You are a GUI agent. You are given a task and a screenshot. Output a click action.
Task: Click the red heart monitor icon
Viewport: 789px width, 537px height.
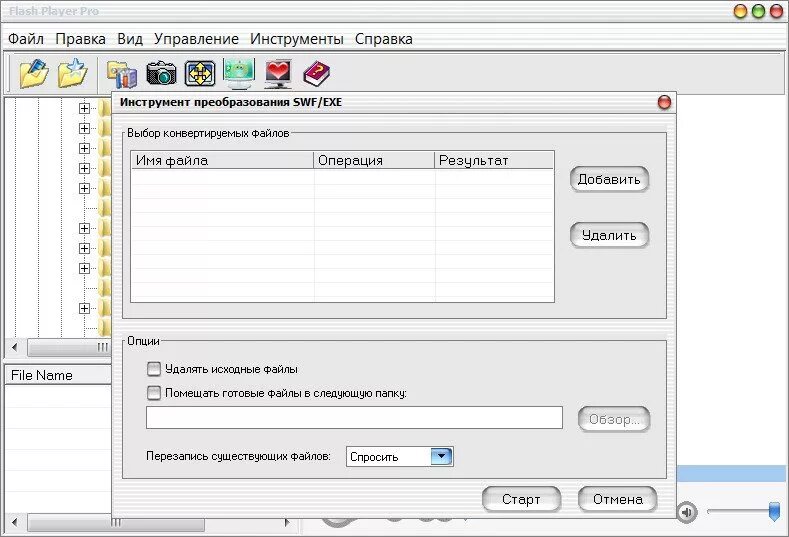click(x=278, y=73)
